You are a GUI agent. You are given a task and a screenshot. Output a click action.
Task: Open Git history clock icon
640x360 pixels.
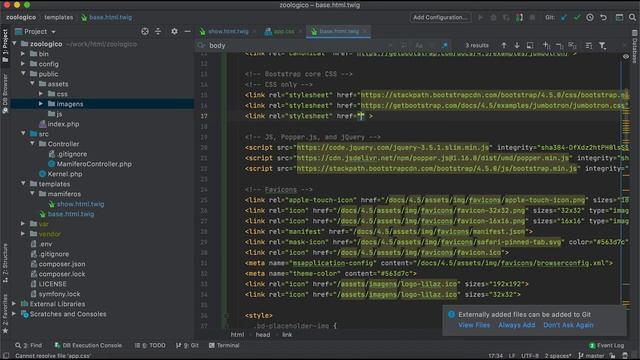(590, 18)
